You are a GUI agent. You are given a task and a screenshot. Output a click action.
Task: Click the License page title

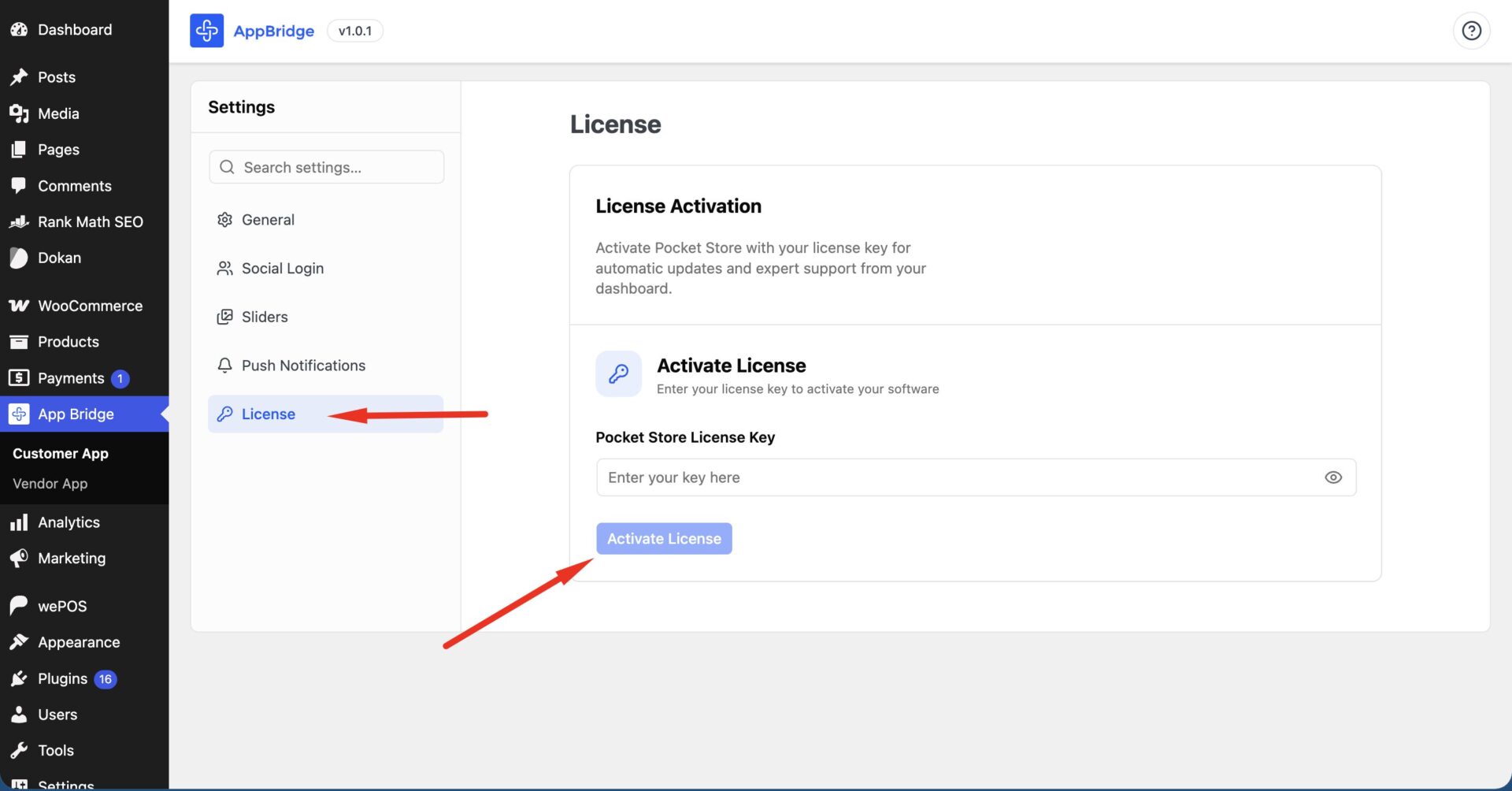[615, 124]
